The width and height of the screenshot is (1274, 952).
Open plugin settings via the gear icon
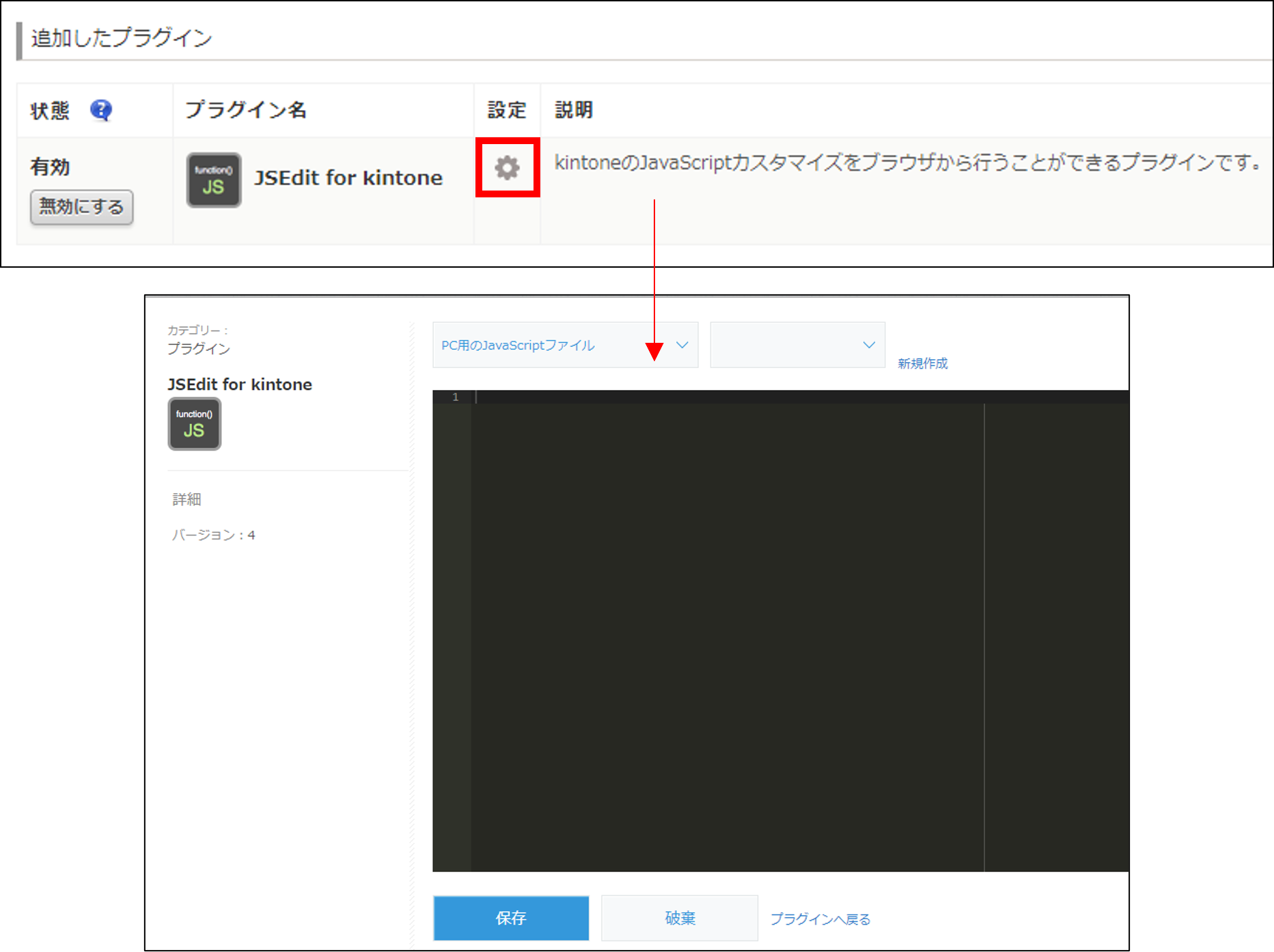[507, 167]
